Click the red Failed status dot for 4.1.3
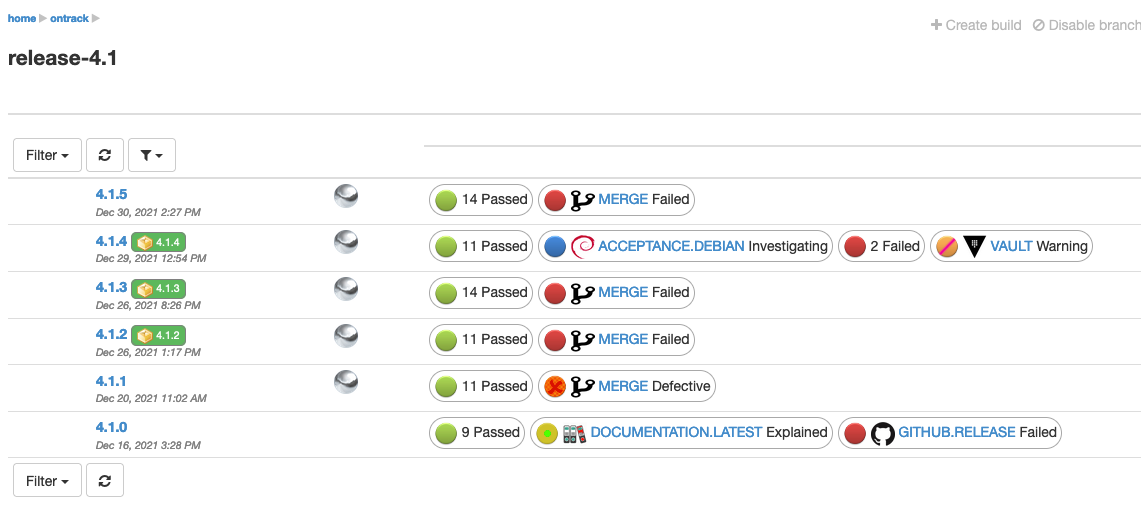Image resolution: width=1141 pixels, height=509 pixels. pyautogui.click(x=555, y=293)
